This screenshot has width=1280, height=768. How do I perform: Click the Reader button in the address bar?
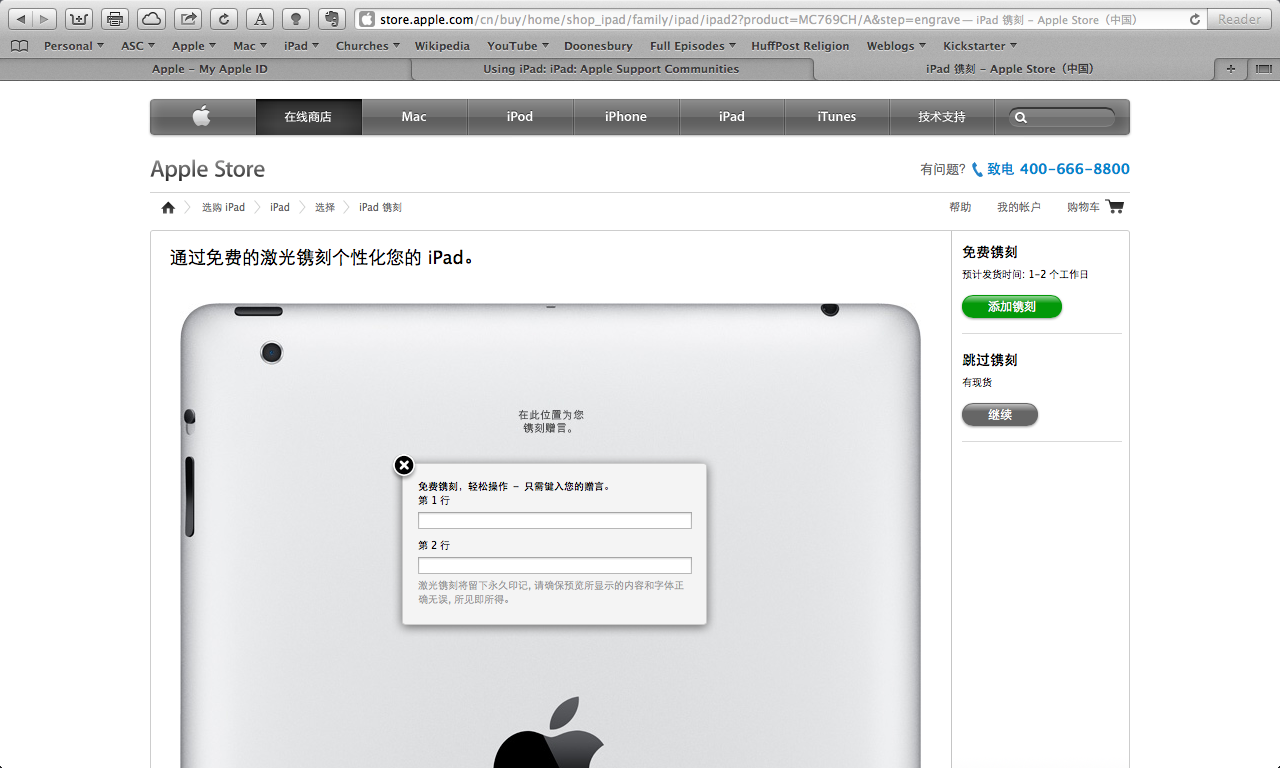click(x=1240, y=19)
